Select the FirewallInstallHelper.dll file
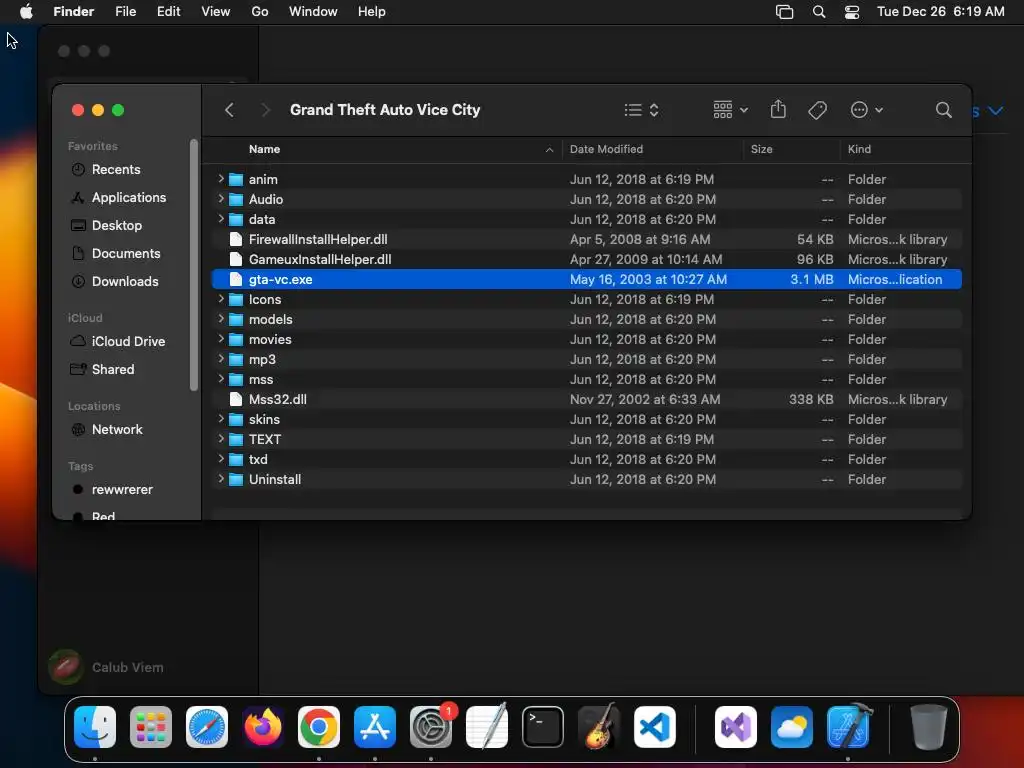 point(586,239)
